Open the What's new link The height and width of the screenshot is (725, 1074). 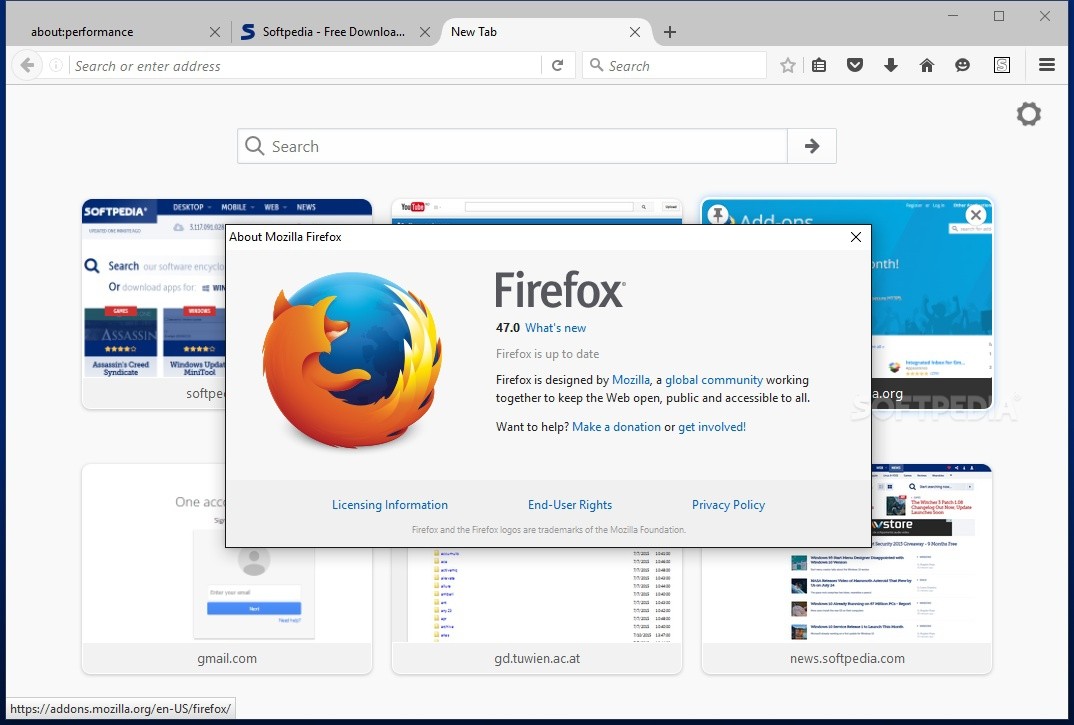click(x=555, y=328)
